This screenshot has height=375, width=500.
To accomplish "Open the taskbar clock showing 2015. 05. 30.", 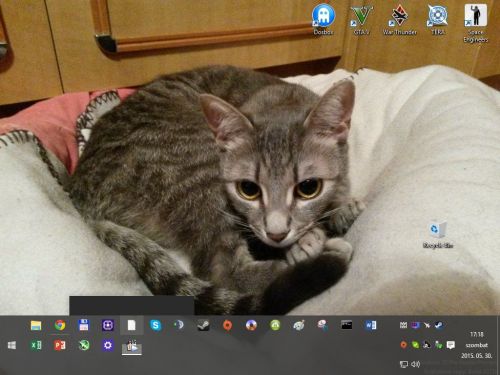I will (477, 345).
